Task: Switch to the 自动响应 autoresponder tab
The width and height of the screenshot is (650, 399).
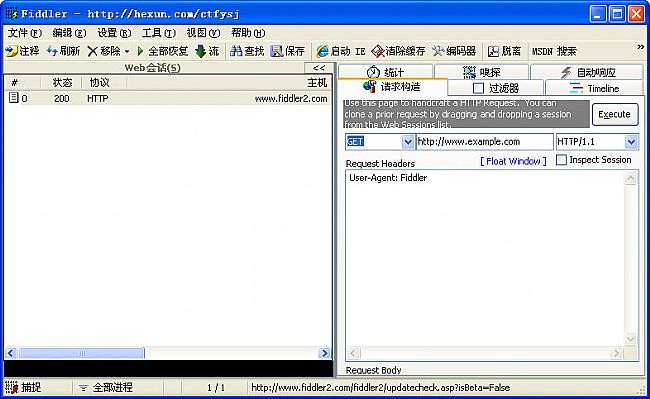Action: [587, 72]
